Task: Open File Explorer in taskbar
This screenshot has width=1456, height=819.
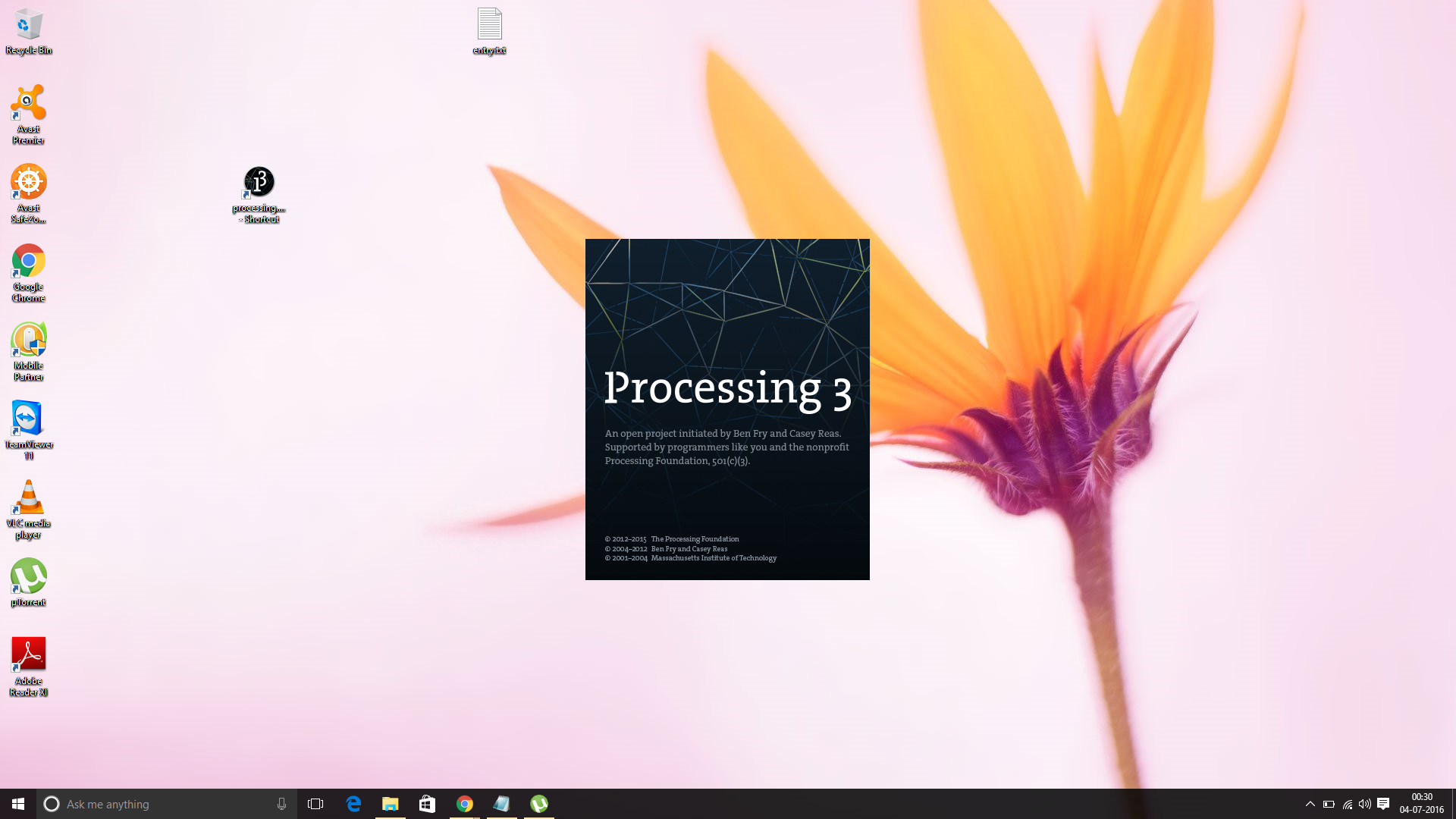Action: (390, 804)
